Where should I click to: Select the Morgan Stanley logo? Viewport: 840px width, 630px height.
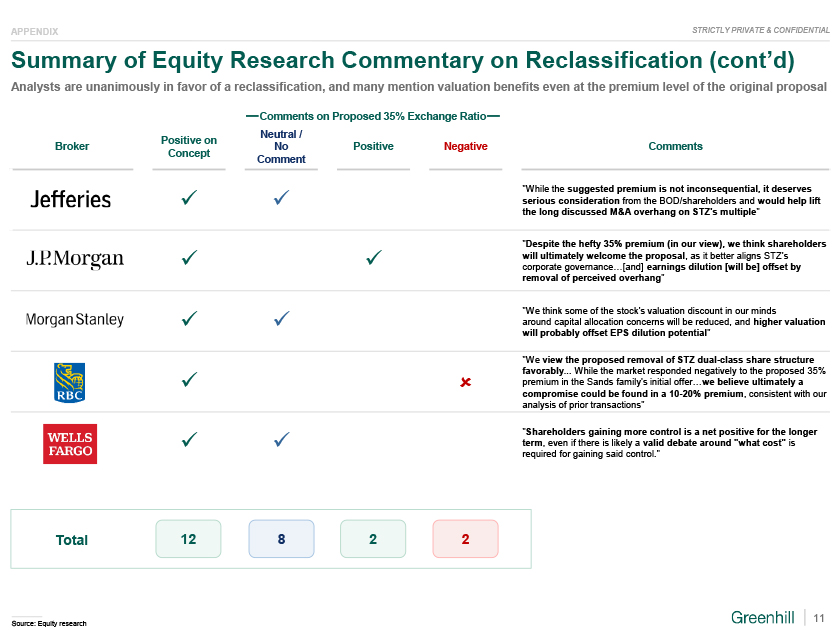74,319
